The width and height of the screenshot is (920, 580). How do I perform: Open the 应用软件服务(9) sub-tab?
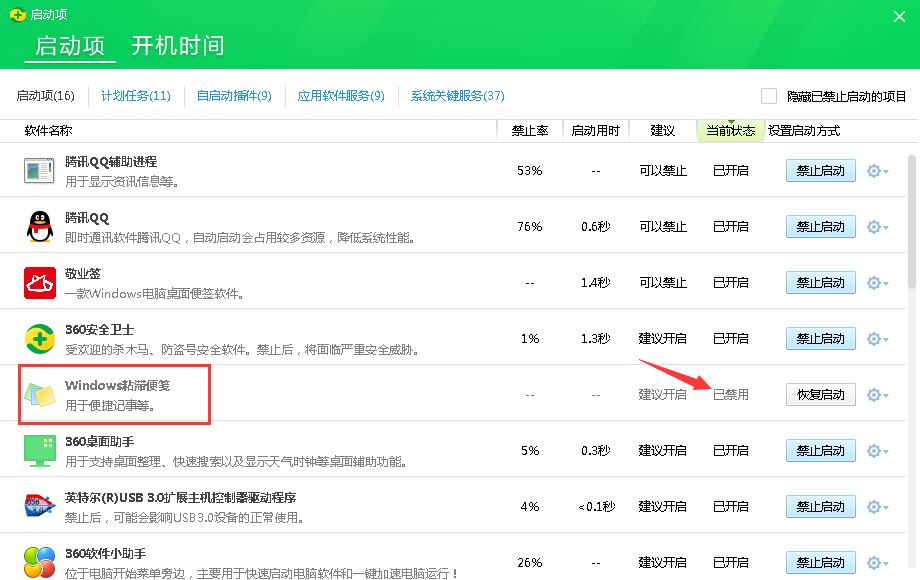coord(341,96)
